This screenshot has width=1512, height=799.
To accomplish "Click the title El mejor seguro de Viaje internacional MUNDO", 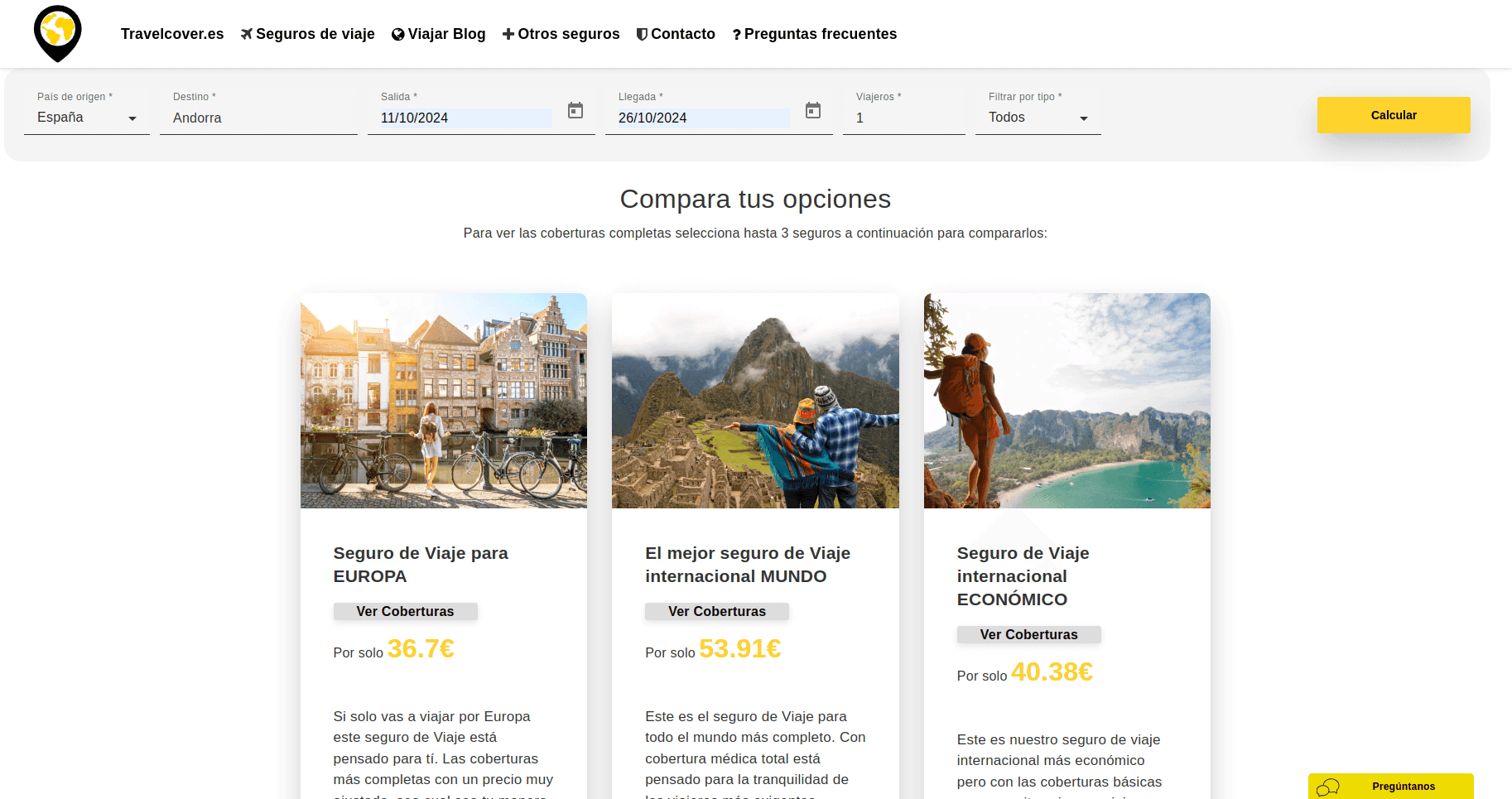I will point(748,565).
